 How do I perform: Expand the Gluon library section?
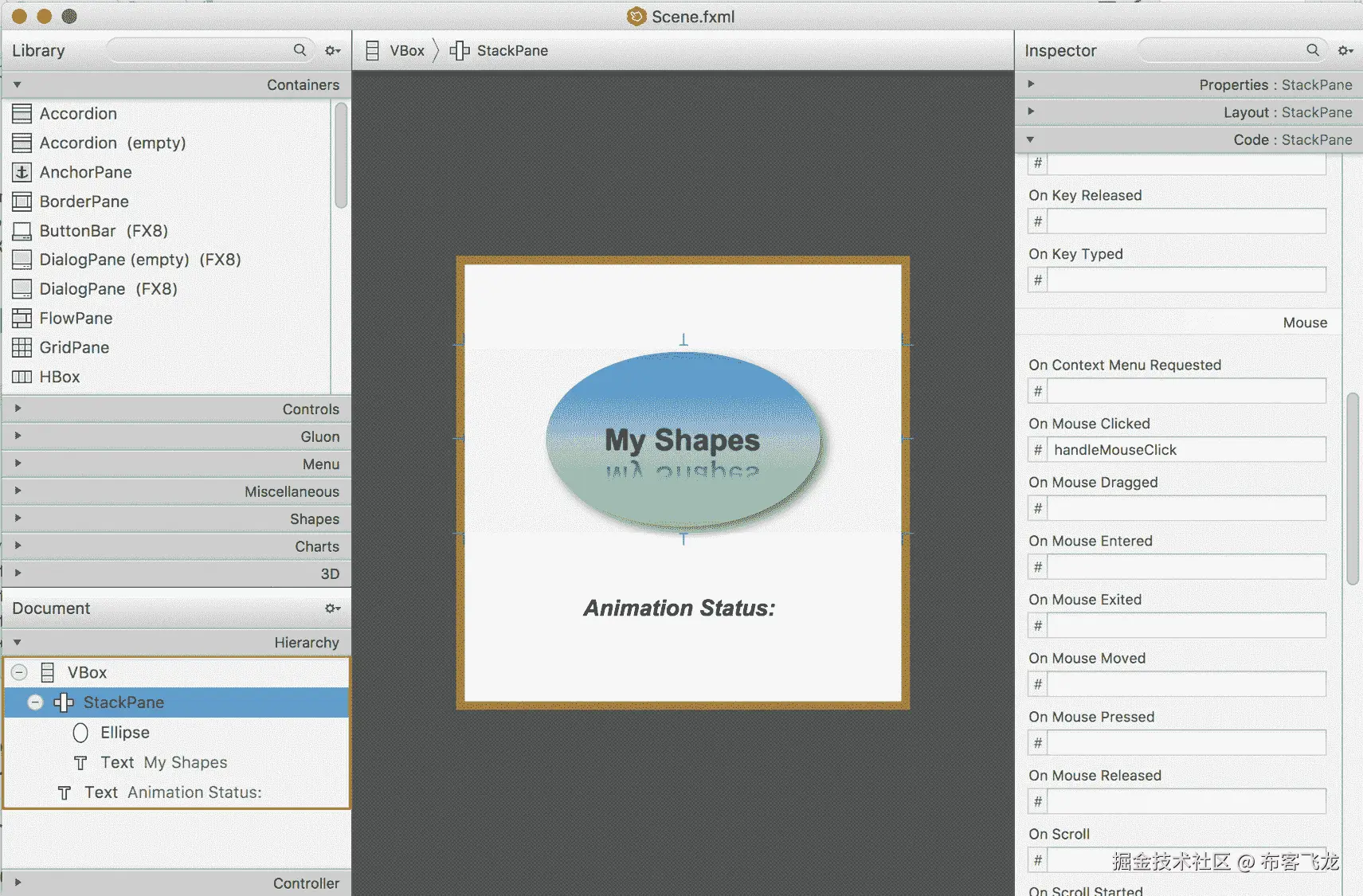click(x=18, y=436)
